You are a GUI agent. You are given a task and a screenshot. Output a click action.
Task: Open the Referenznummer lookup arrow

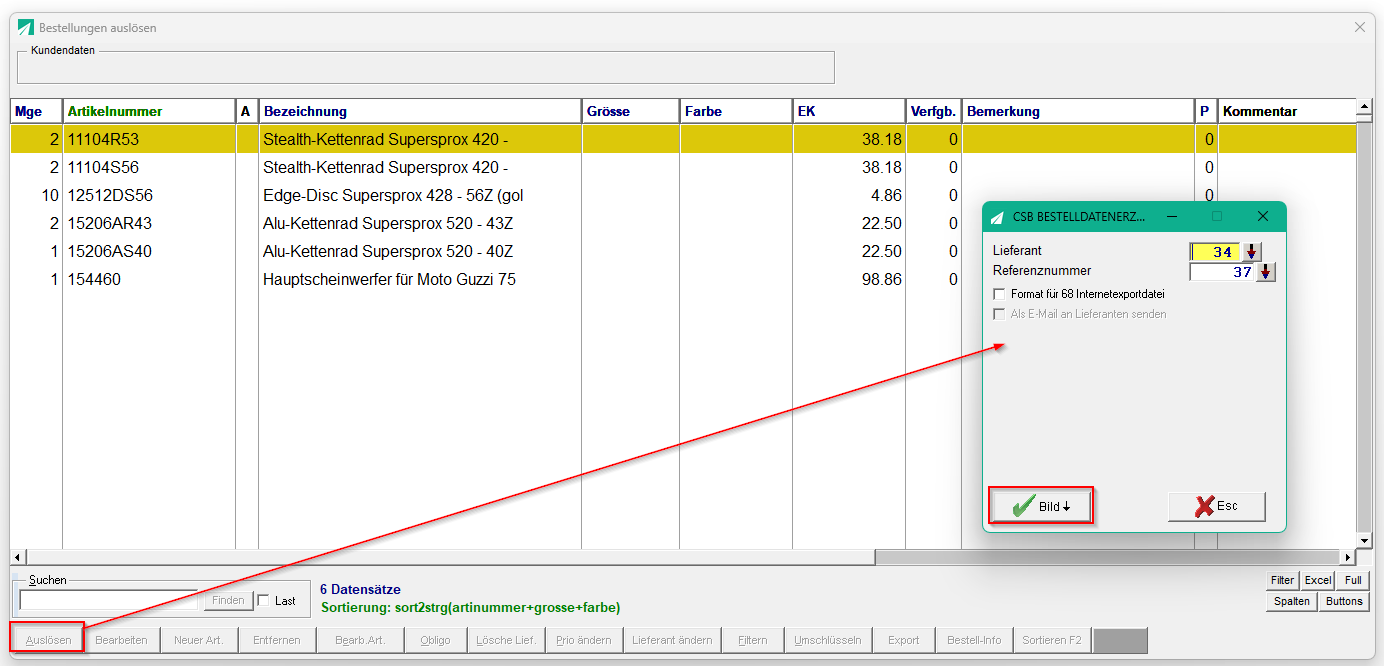1266,272
